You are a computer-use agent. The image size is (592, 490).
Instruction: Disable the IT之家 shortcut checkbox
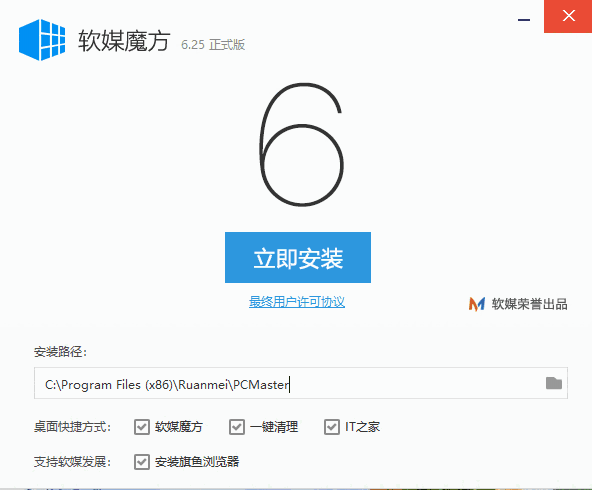click(x=331, y=427)
